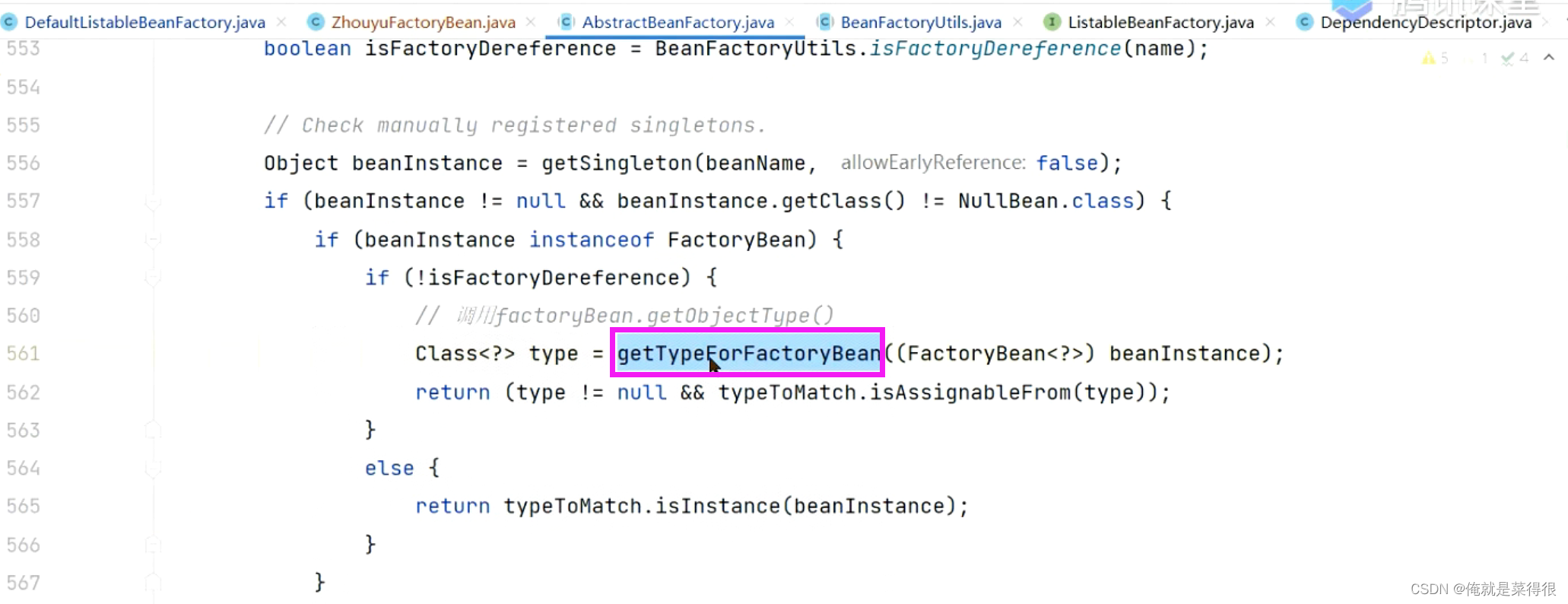Click the false literal on line 556
Viewport: 1568px width, 604px height.
(x=1067, y=164)
